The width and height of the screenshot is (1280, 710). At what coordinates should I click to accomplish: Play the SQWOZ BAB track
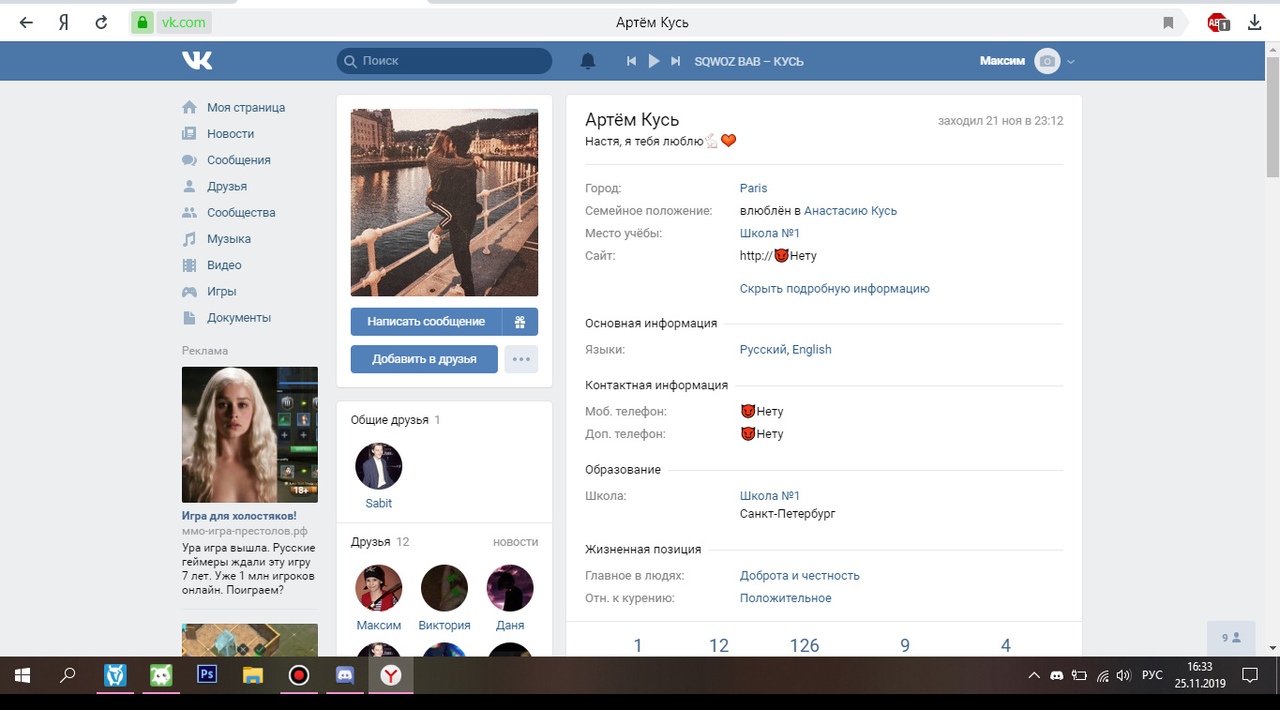(x=654, y=61)
